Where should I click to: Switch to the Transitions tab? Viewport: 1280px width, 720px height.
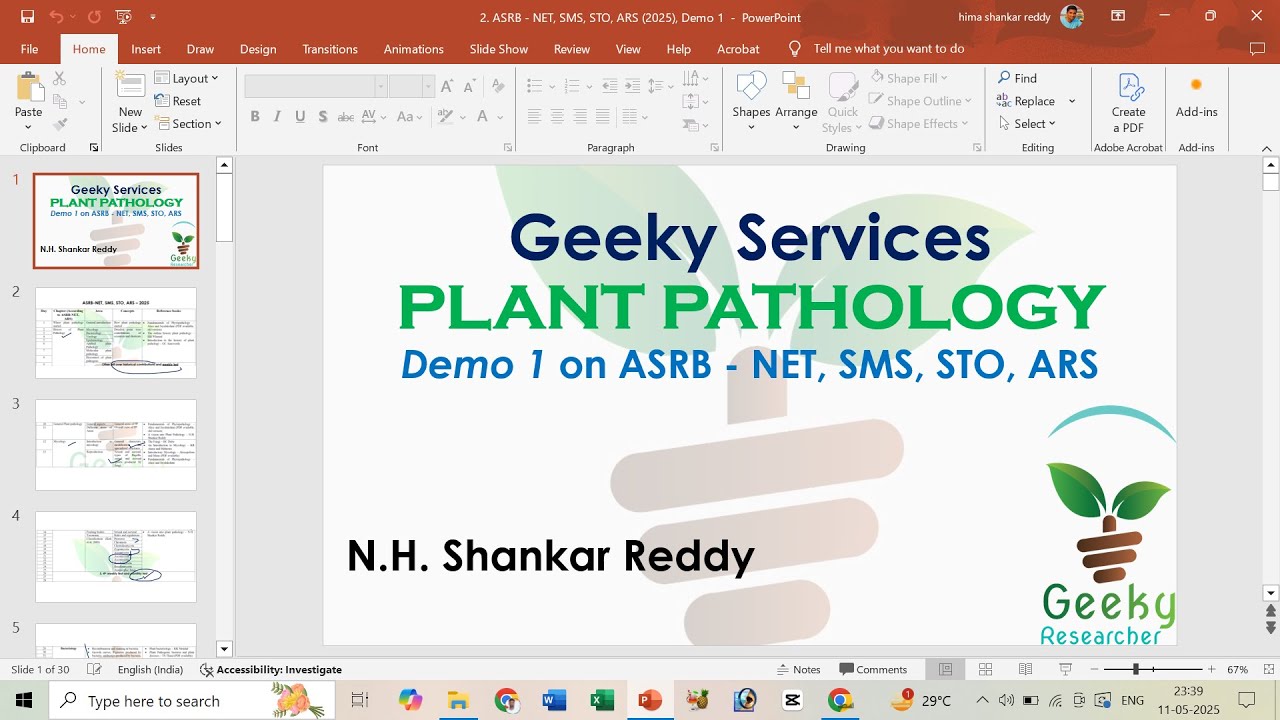click(x=330, y=49)
